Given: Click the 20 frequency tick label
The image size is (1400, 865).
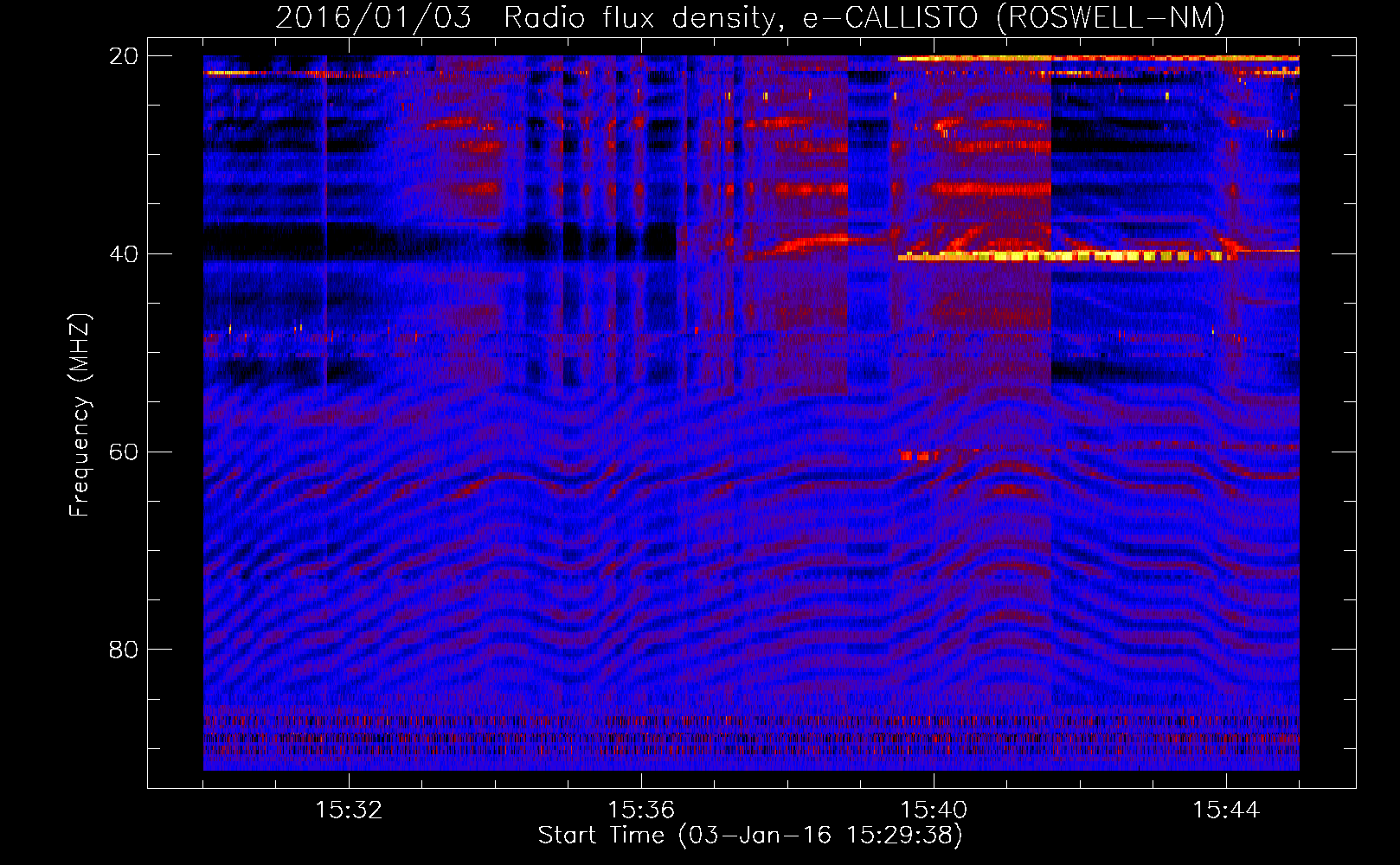Looking at the screenshot, I should click(x=123, y=56).
